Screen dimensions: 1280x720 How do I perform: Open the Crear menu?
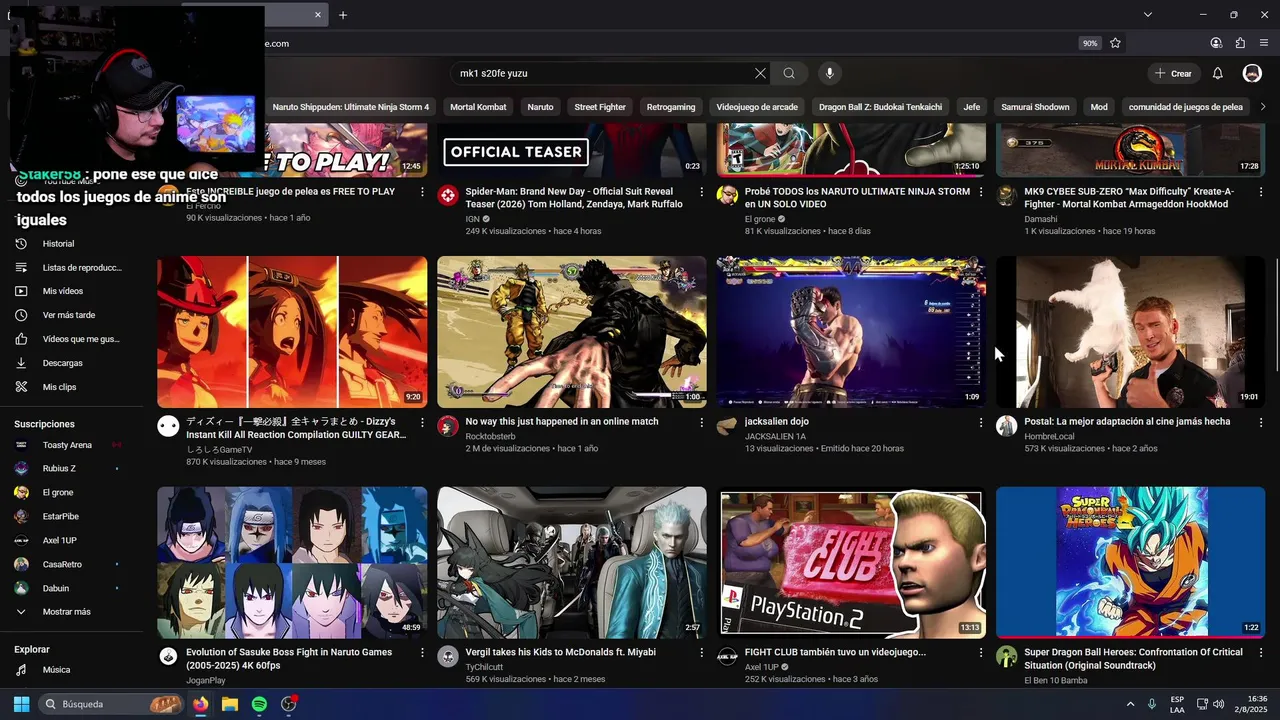tap(1172, 73)
